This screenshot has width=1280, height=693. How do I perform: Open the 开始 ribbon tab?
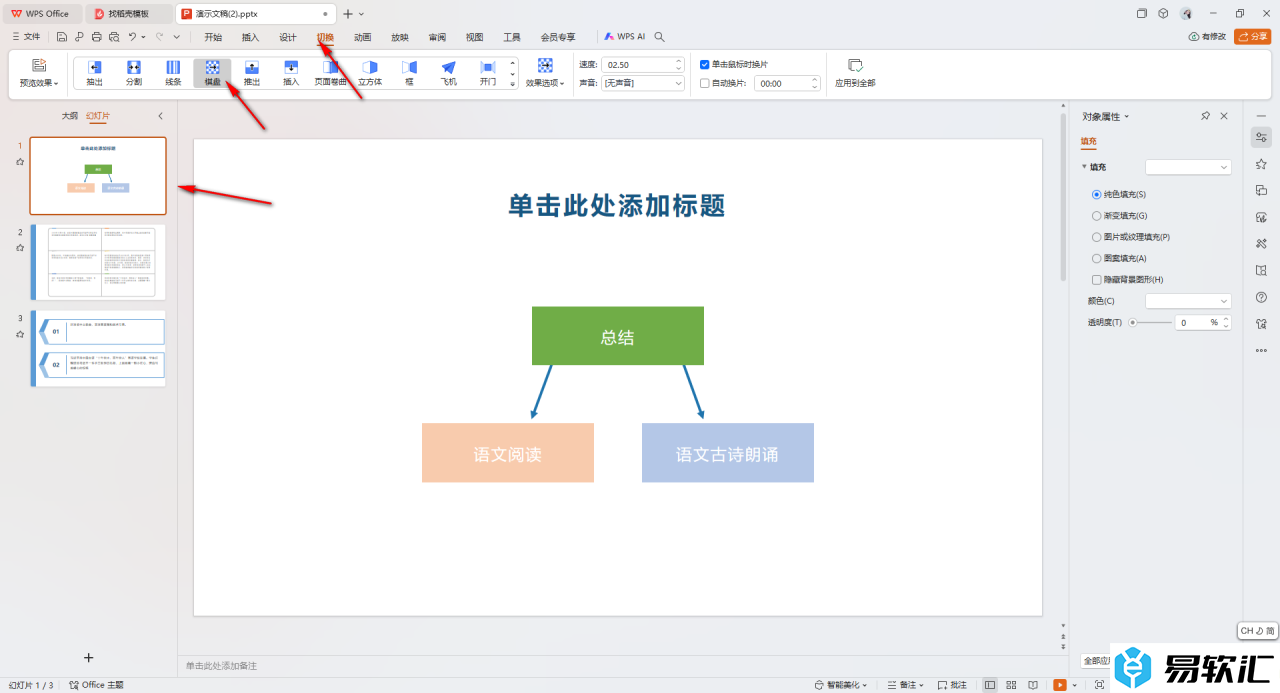tap(213, 37)
